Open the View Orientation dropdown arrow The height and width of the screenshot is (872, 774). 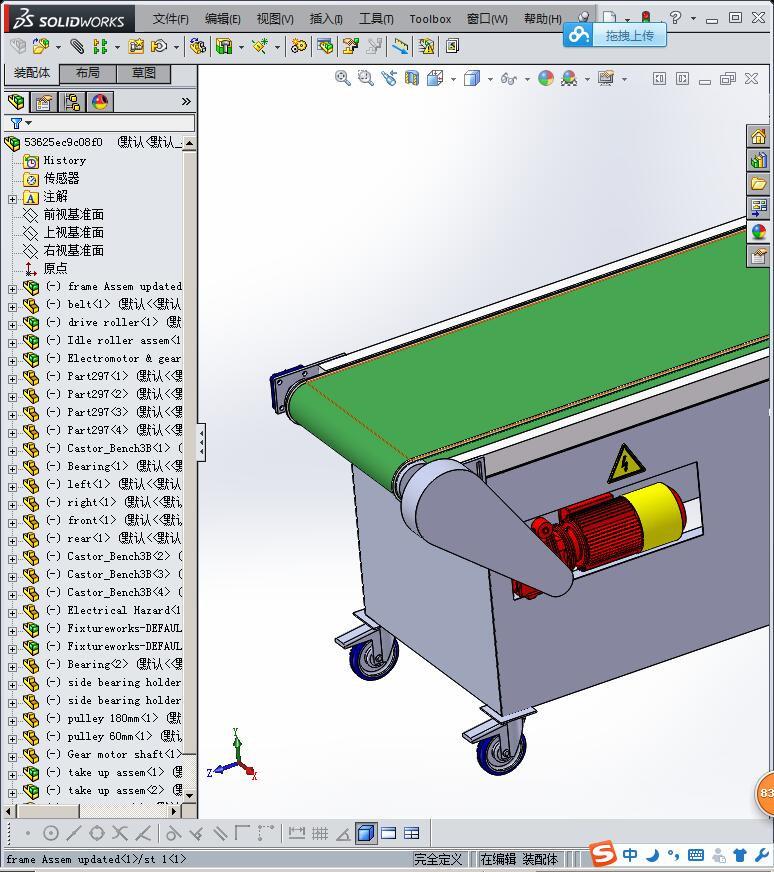tap(453, 79)
